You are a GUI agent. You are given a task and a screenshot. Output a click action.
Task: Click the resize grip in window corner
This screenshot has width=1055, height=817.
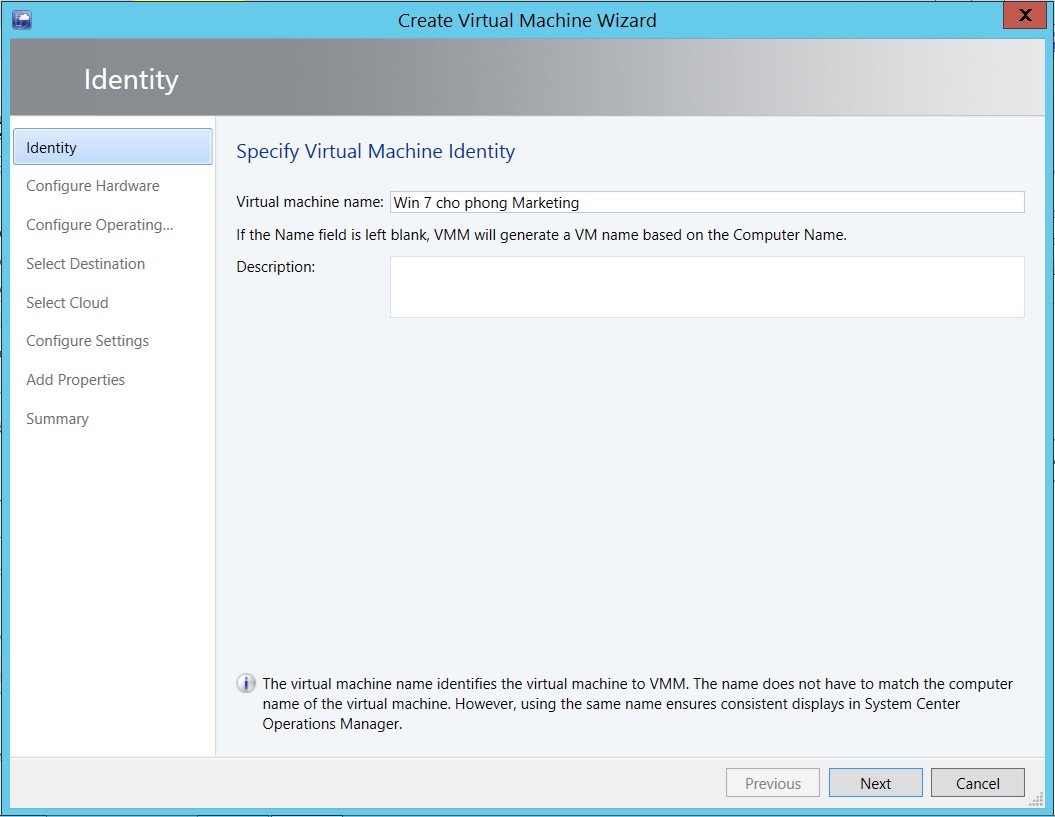(x=1036, y=799)
